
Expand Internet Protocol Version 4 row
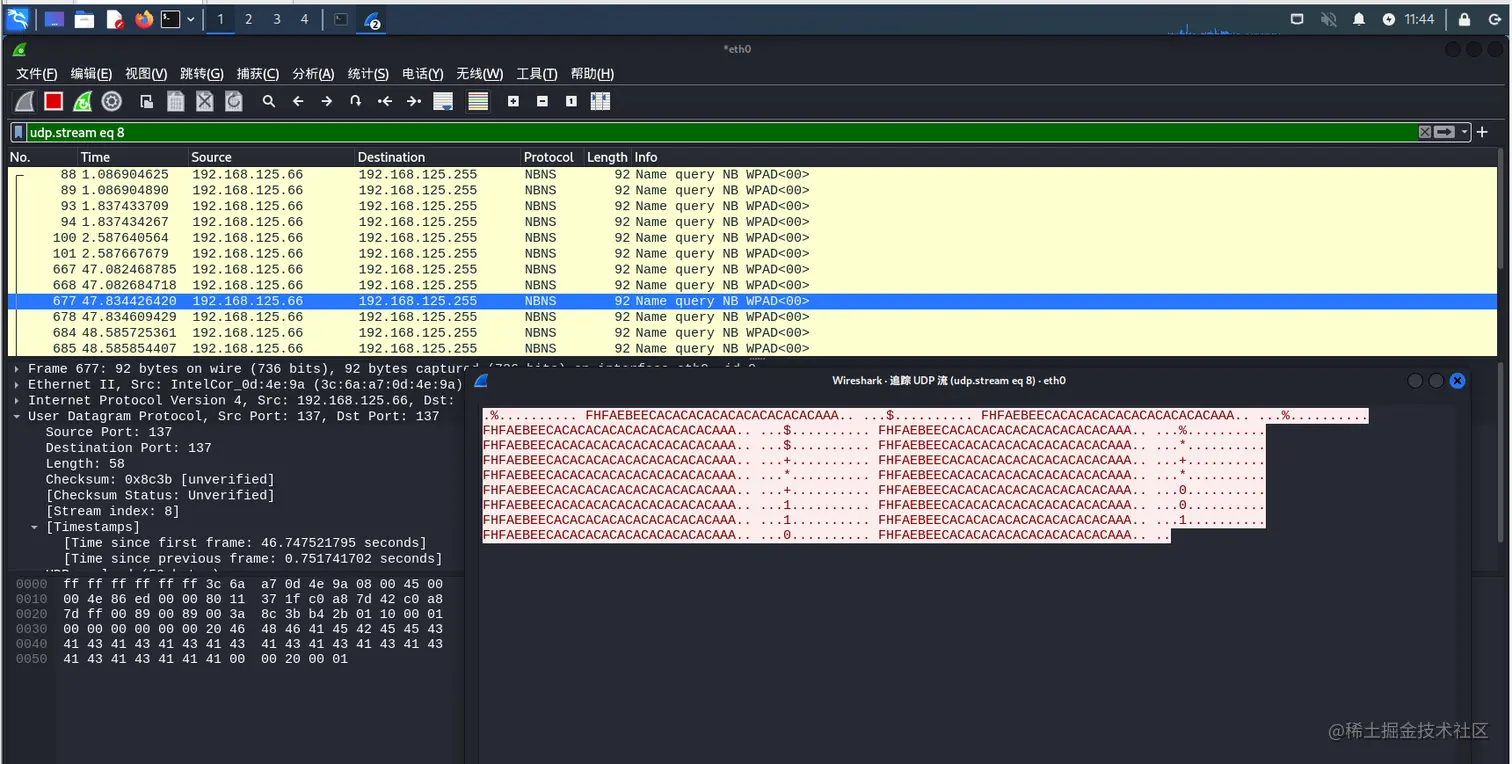pyautogui.click(x=17, y=401)
